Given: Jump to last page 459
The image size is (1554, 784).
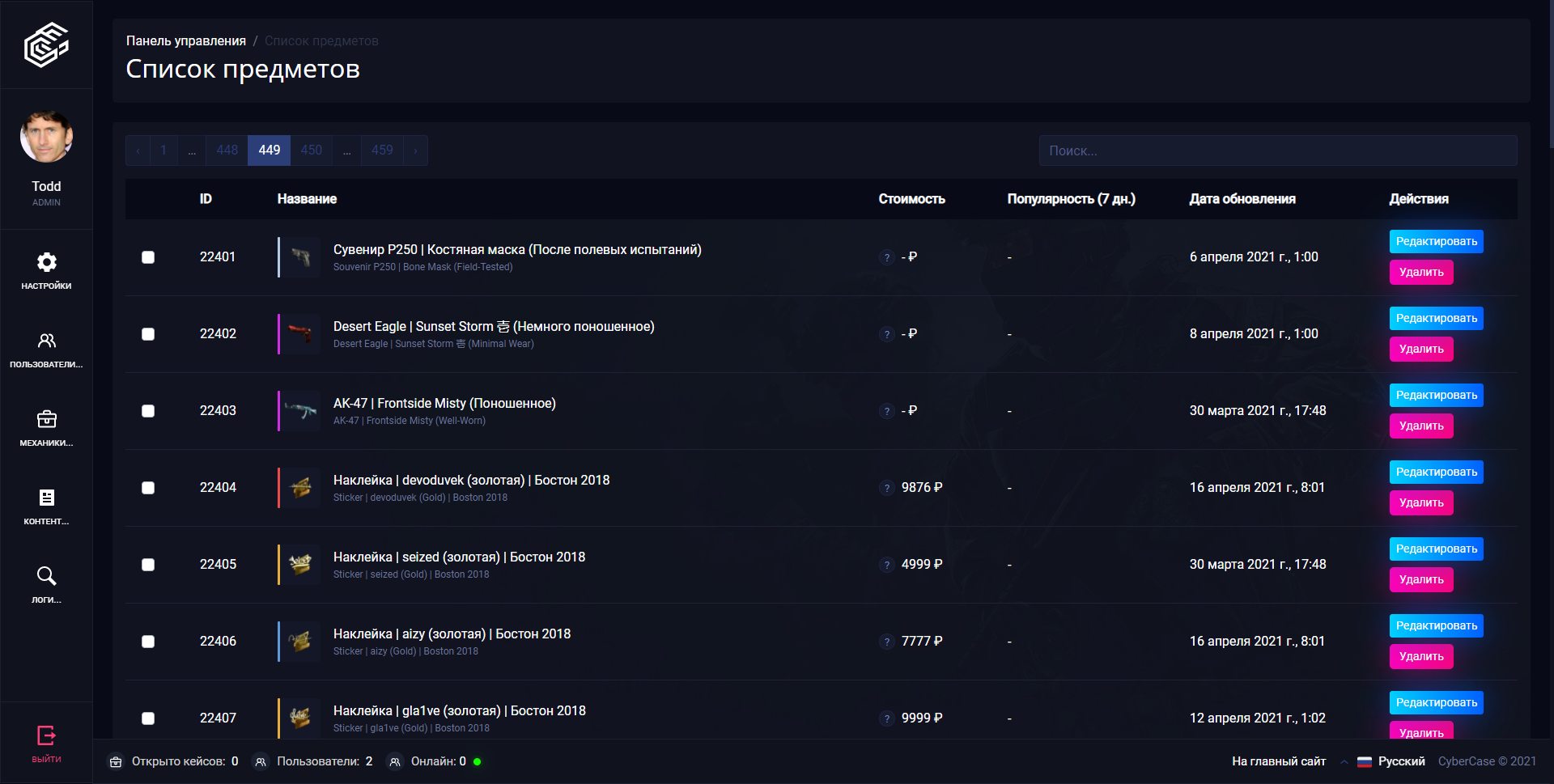Looking at the screenshot, I should click(382, 150).
